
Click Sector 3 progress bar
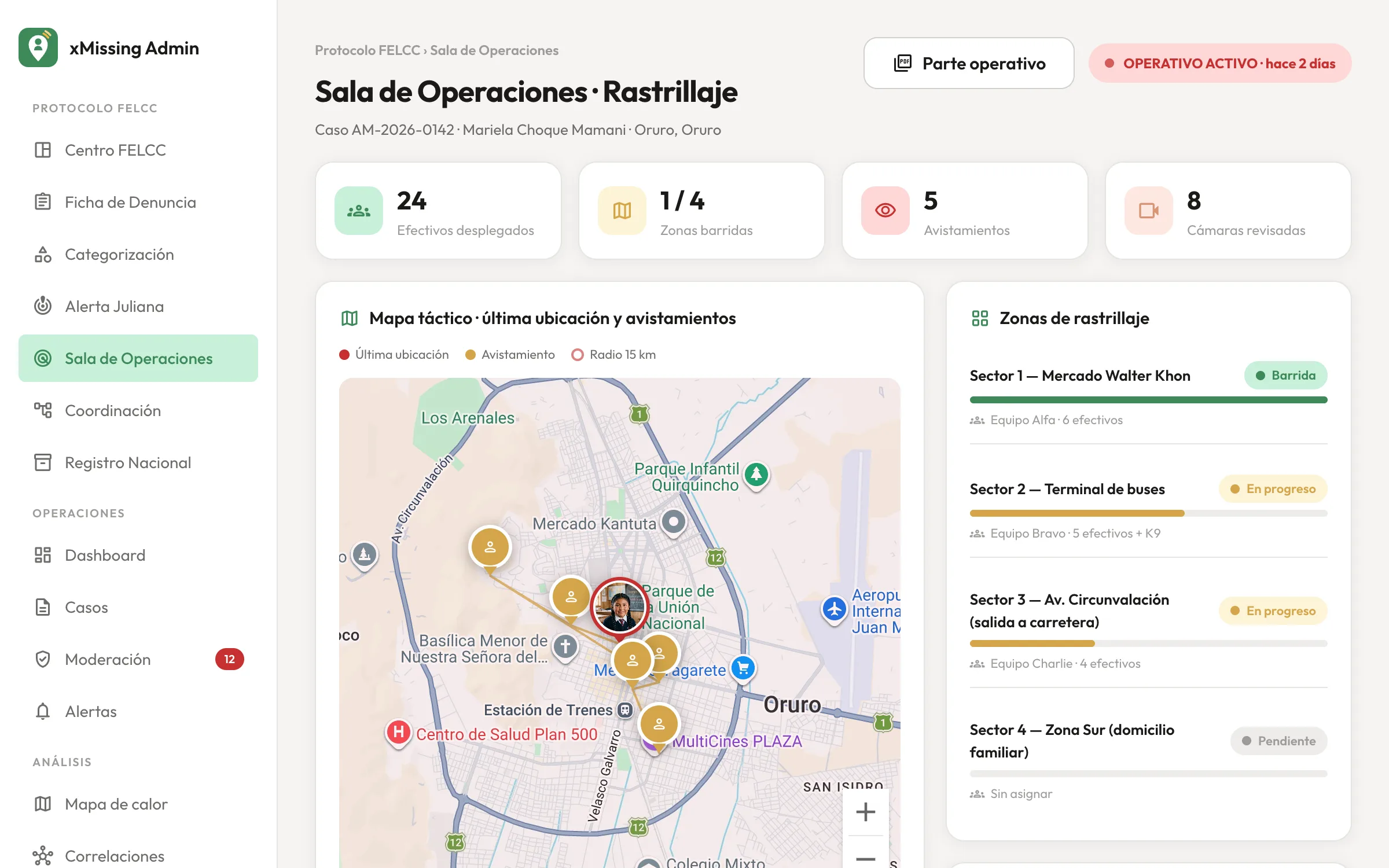pos(1149,643)
